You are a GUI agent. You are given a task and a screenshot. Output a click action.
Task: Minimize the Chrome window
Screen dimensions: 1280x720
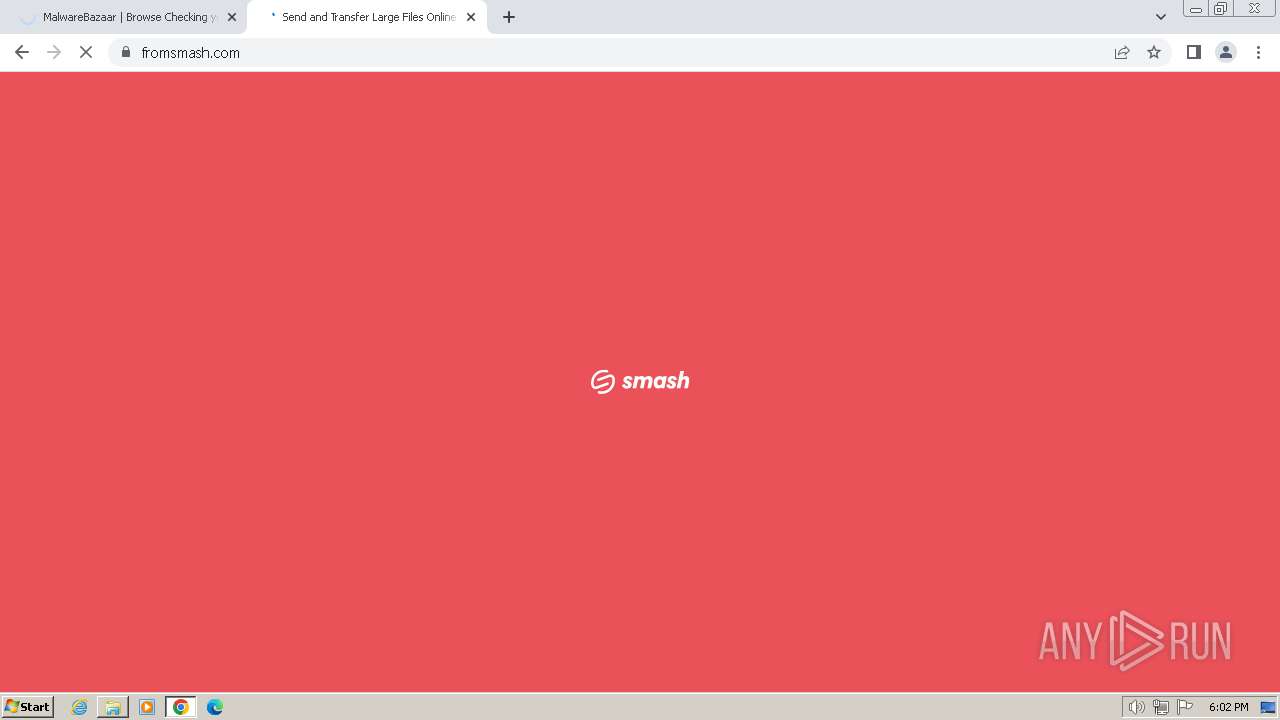[x=1196, y=9]
